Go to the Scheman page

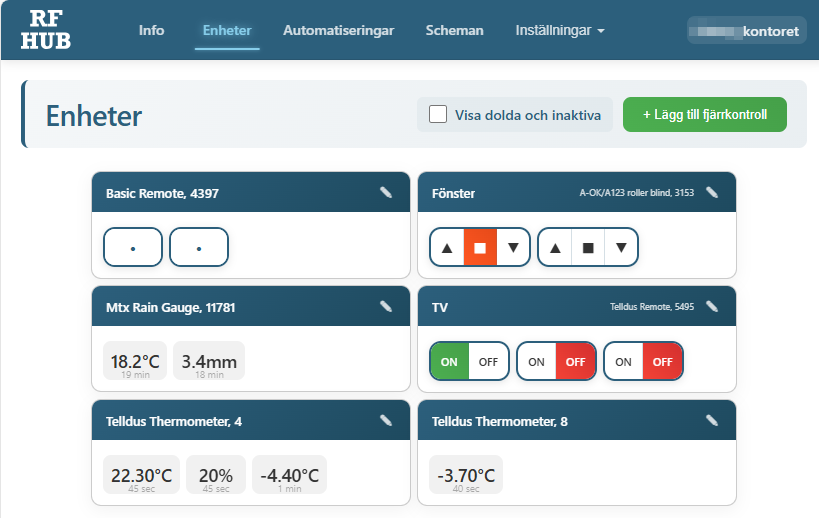point(454,31)
